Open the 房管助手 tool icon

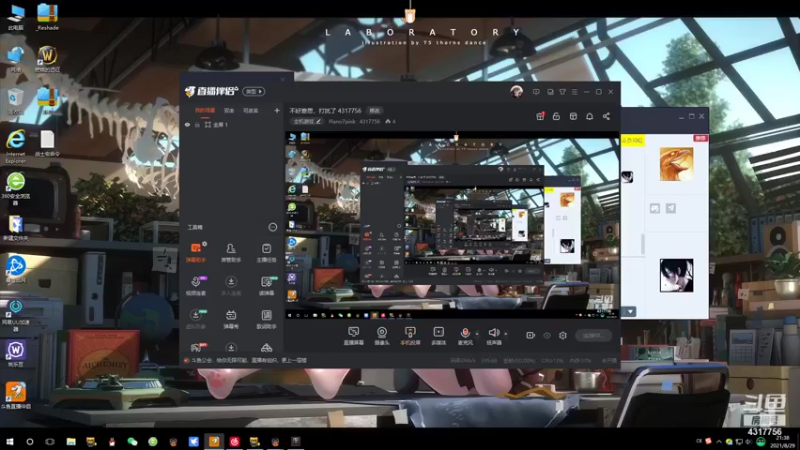pos(231,252)
